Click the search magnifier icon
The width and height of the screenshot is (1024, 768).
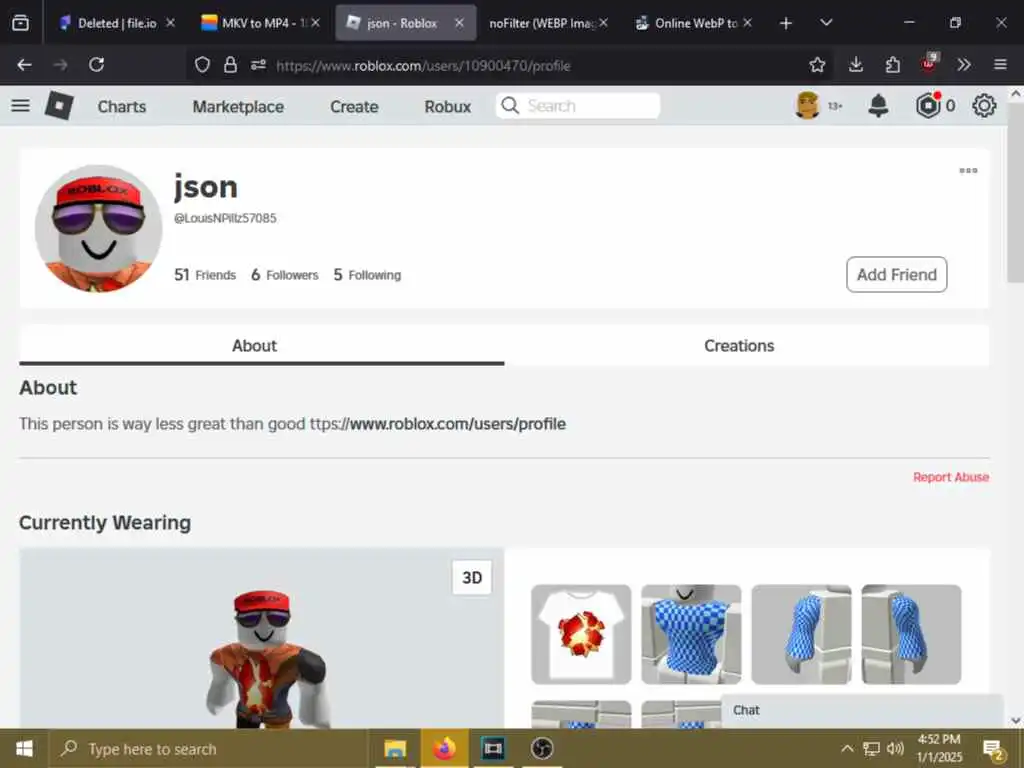[x=510, y=106]
